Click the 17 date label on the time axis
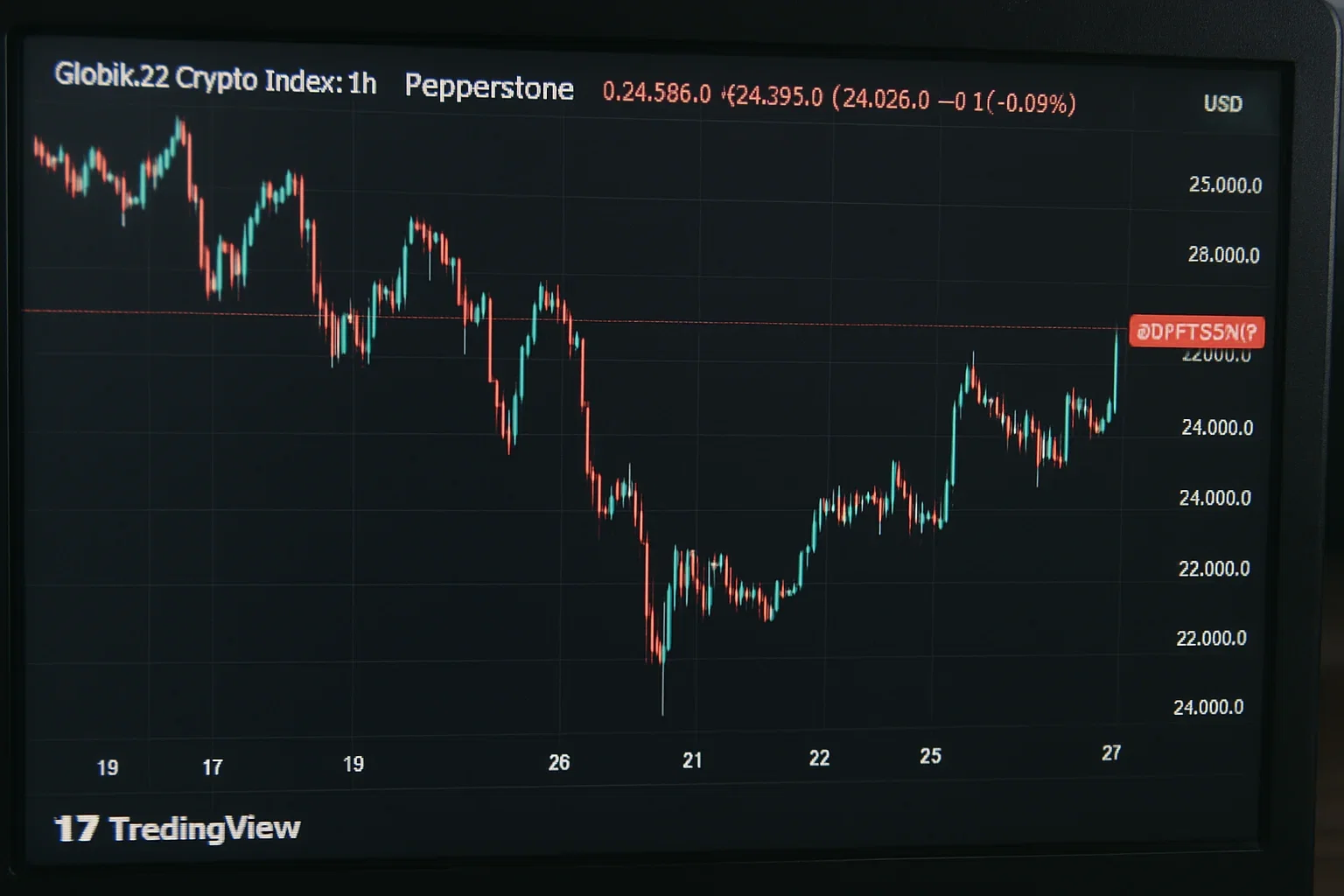Image resolution: width=1344 pixels, height=896 pixels. coord(213,767)
